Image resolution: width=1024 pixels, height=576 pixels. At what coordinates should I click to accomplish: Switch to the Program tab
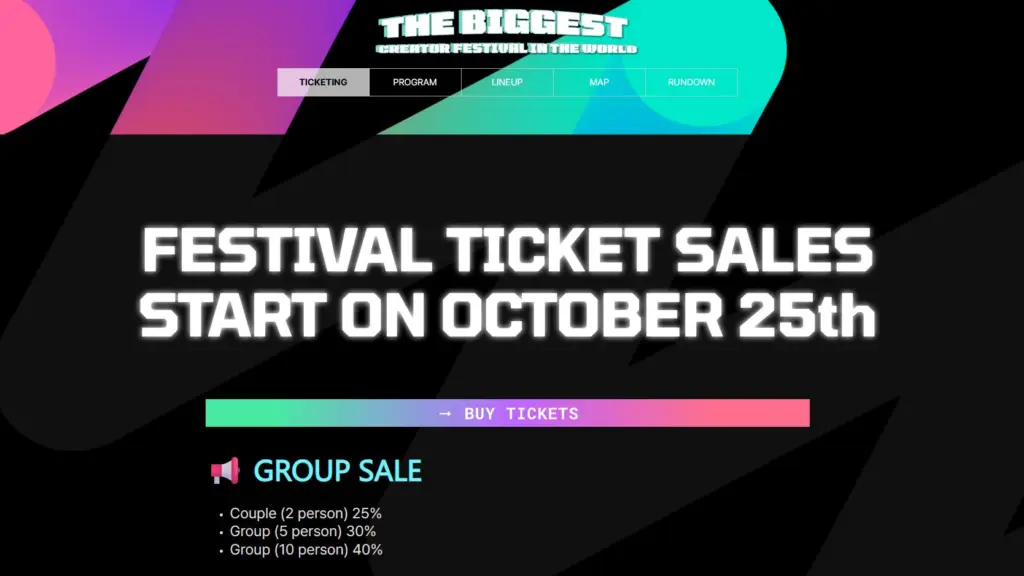pos(415,82)
